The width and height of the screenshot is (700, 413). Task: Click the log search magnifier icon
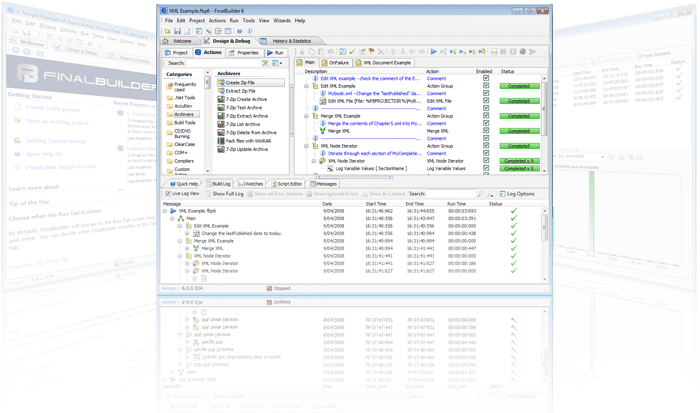(x=480, y=194)
